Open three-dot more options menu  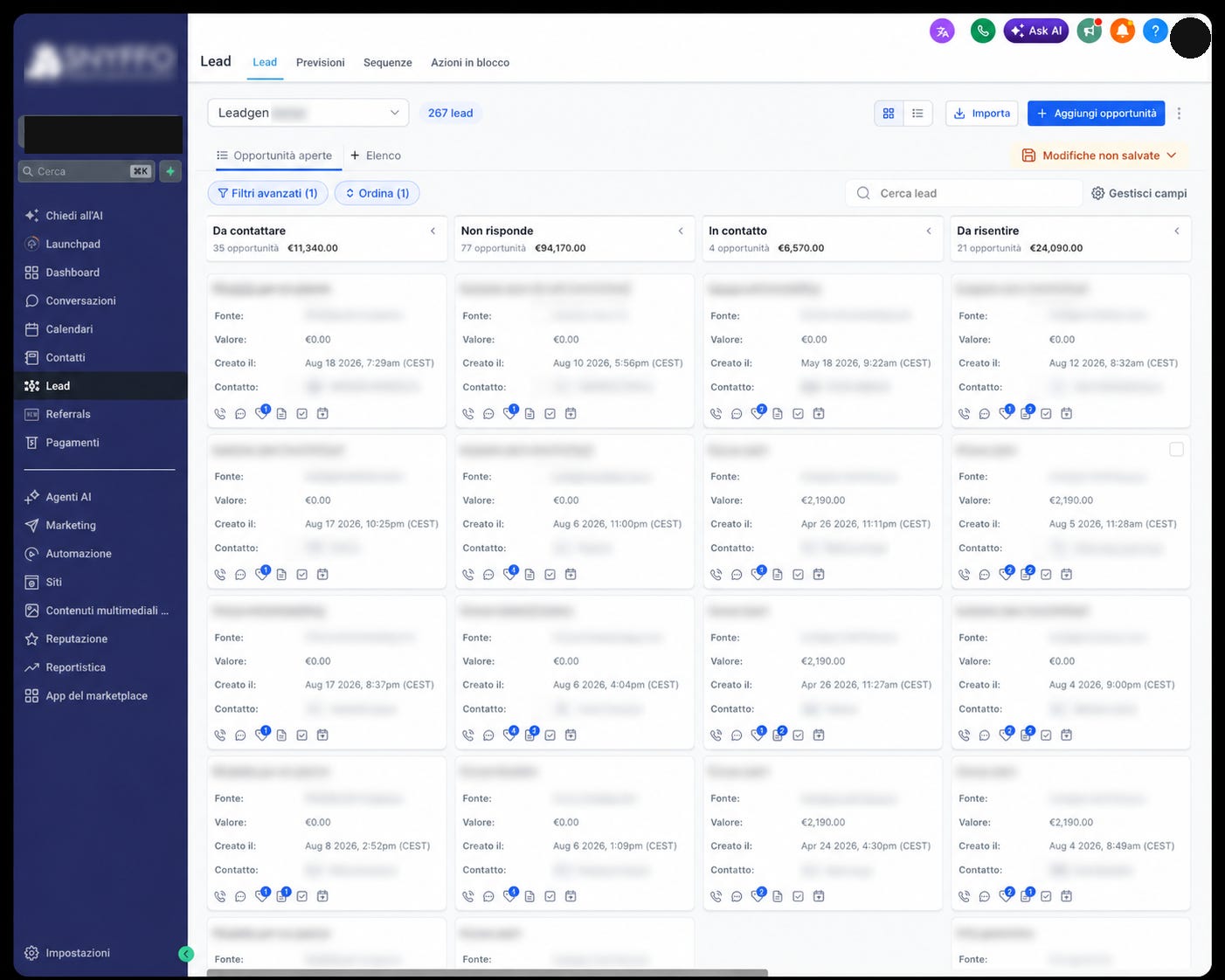pos(1180,114)
